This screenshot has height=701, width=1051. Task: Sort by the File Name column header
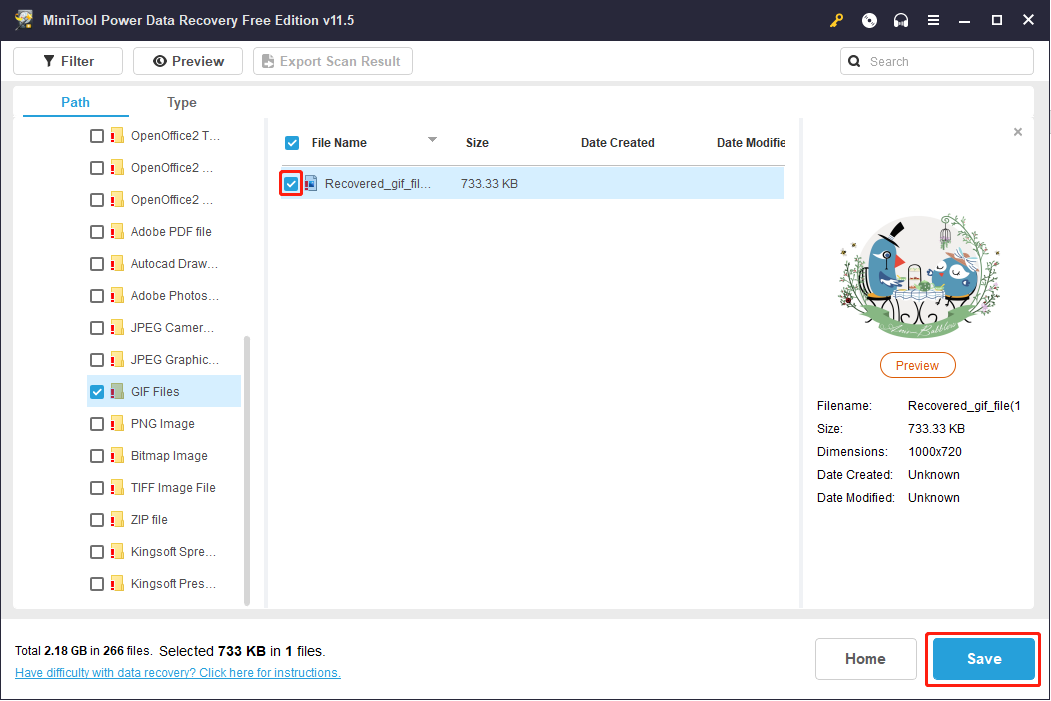point(339,143)
